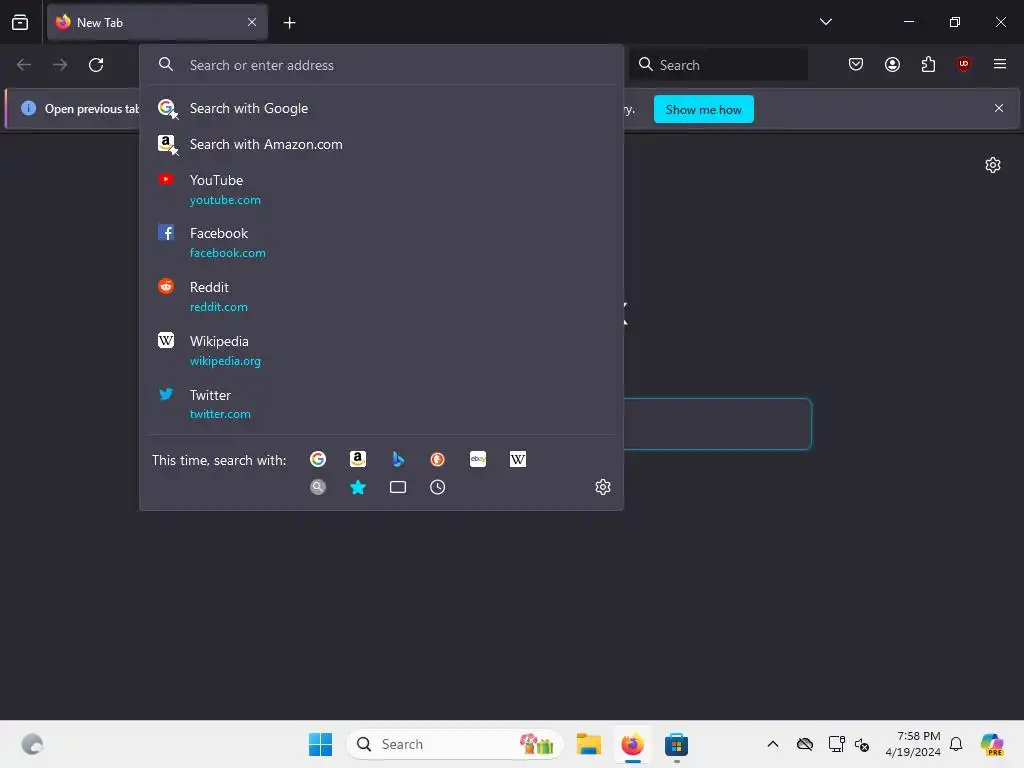This screenshot has height=768, width=1024.
Task: Open the Firefox application hamburger menu
Action: (x=999, y=64)
